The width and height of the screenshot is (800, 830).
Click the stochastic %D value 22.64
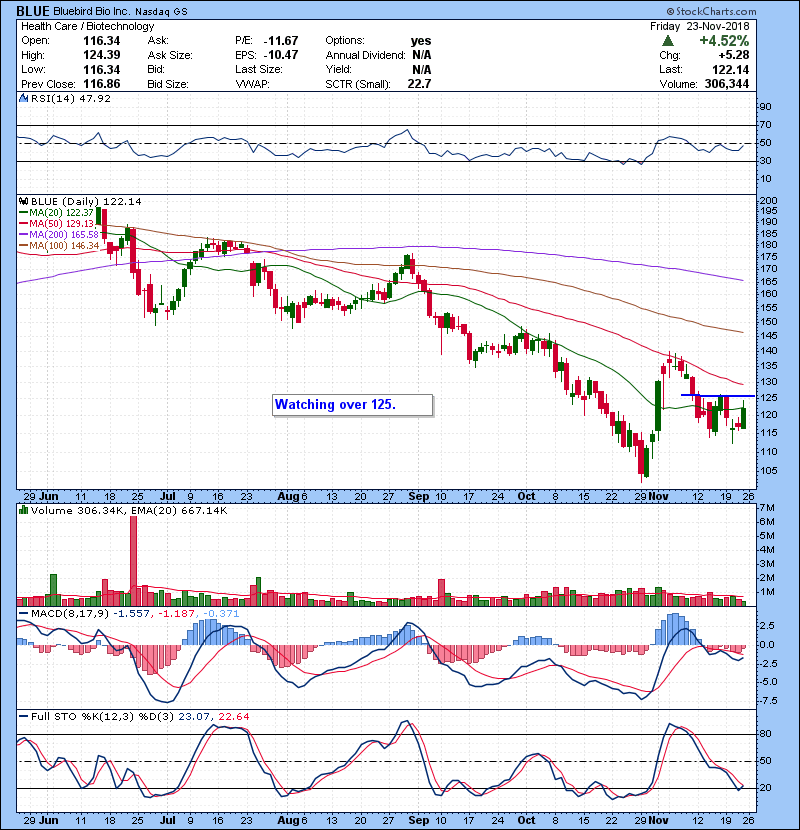(x=234, y=716)
